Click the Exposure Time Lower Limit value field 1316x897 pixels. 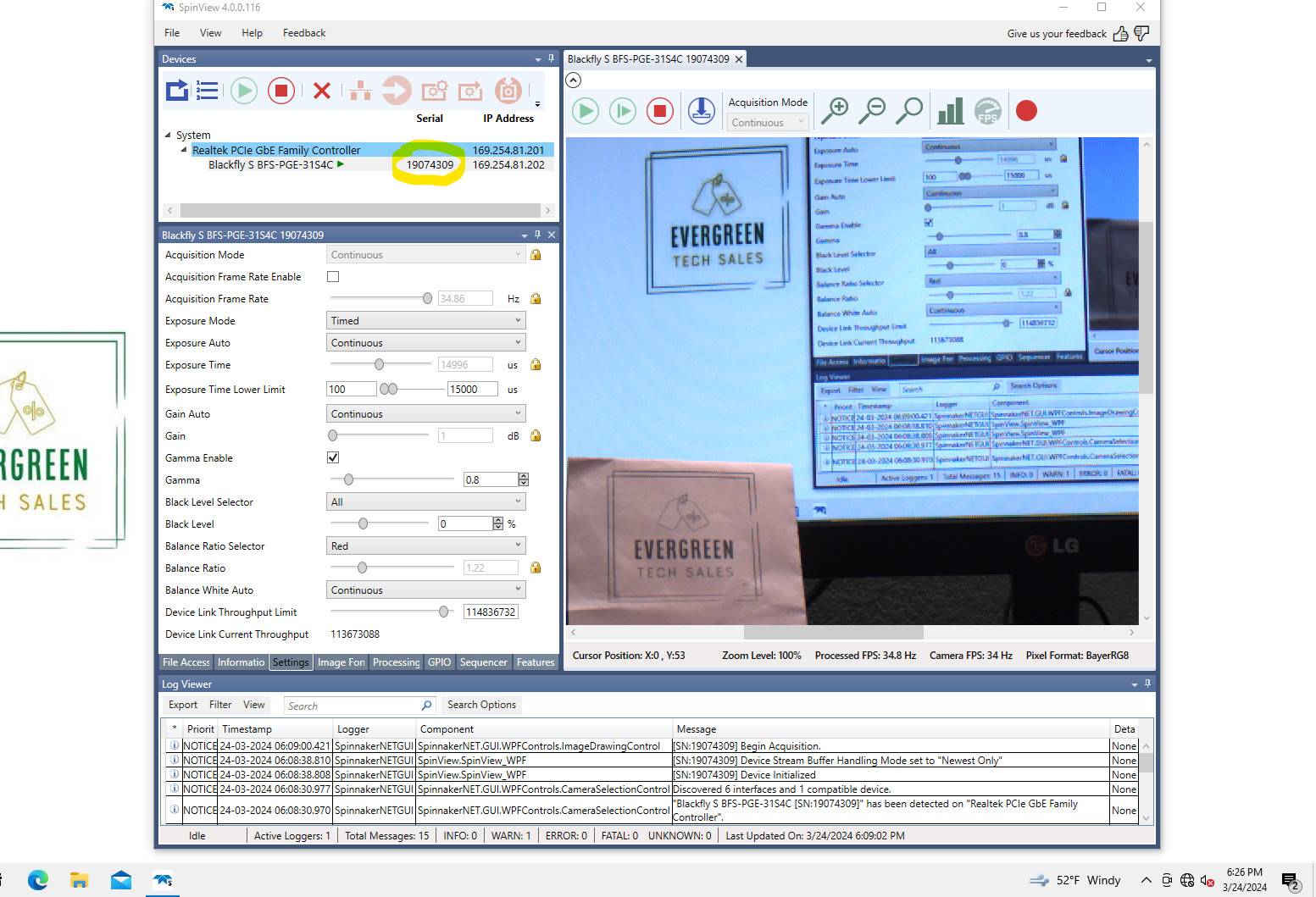point(351,390)
